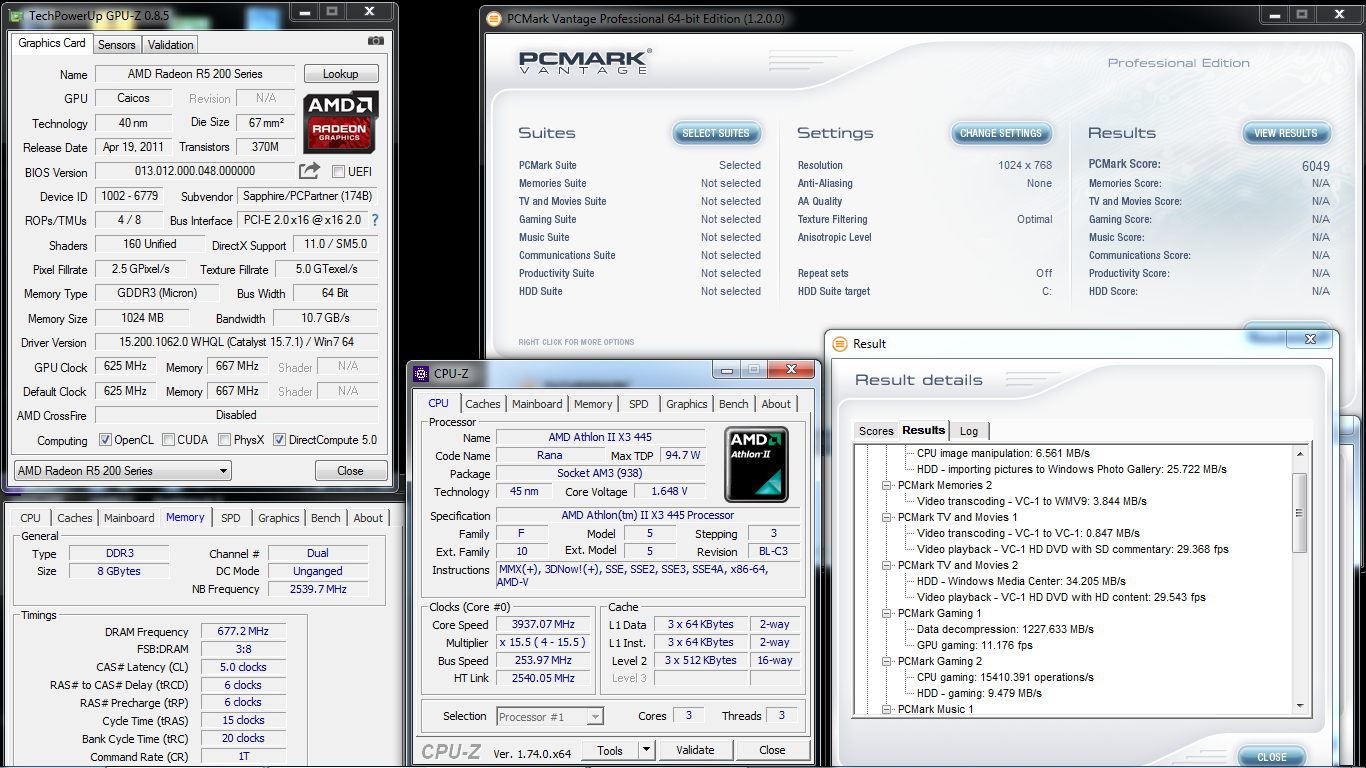This screenshot has height=768, width=1366.
Task: Open the AMD Radeon R5 200 Series dropdown
Action: tap(122, 470)
